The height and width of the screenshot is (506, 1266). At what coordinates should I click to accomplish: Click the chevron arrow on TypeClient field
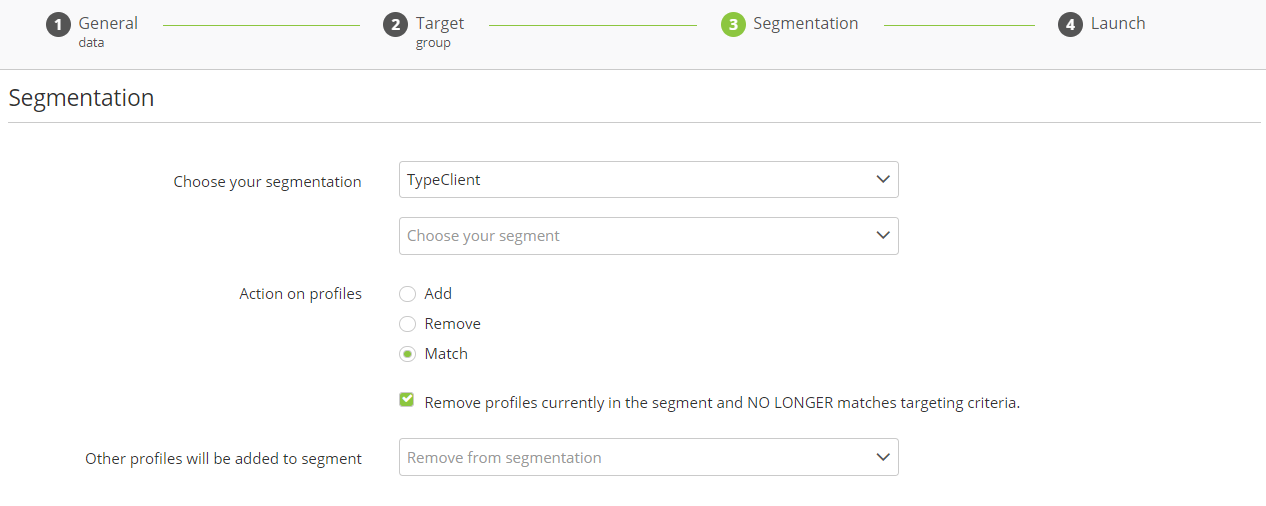point(882,180)
